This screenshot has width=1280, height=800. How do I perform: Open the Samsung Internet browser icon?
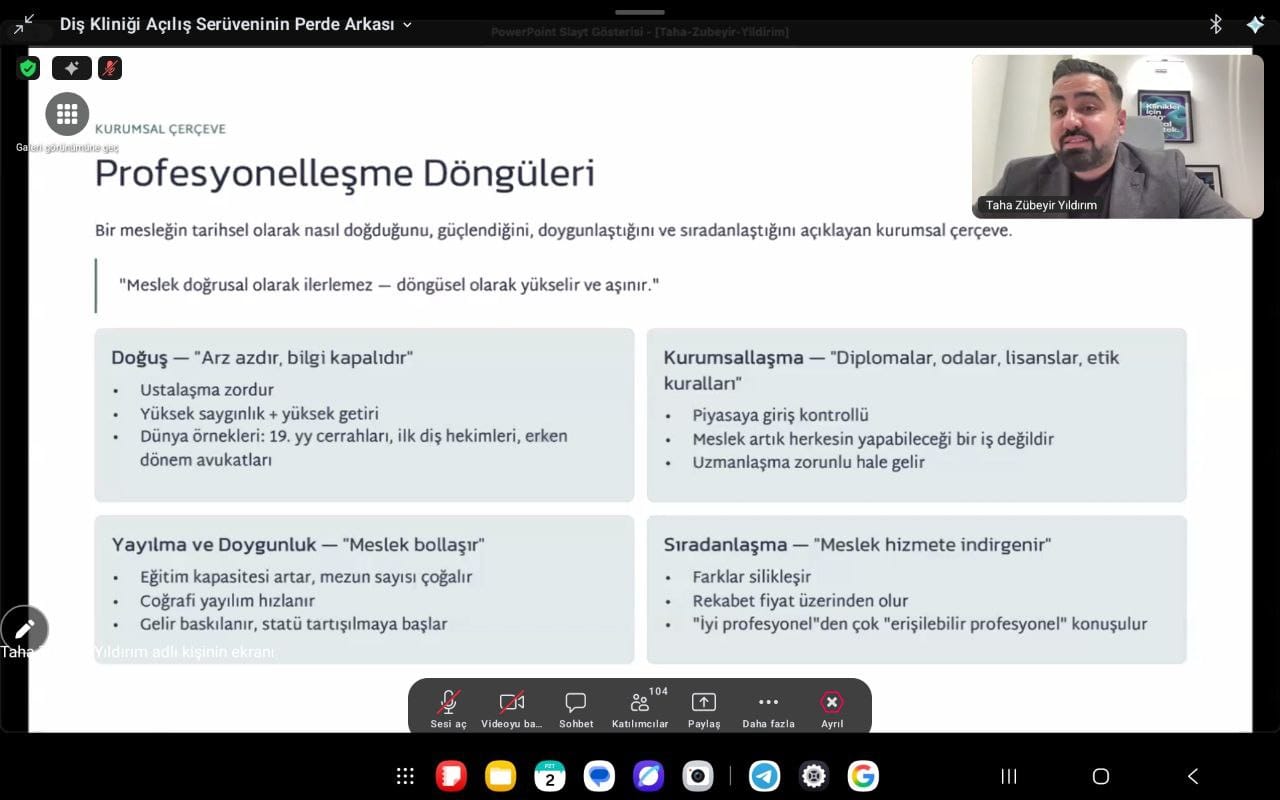pos(648,776)
